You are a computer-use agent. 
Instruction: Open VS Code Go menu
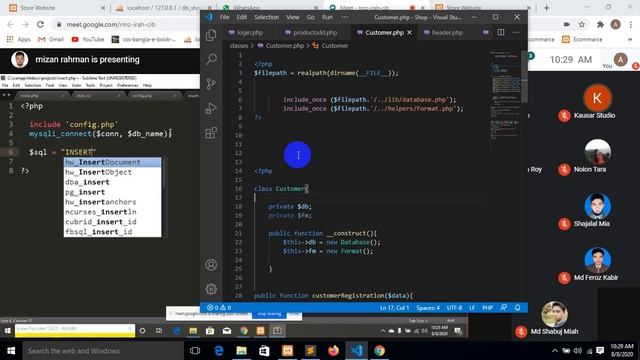311,17
